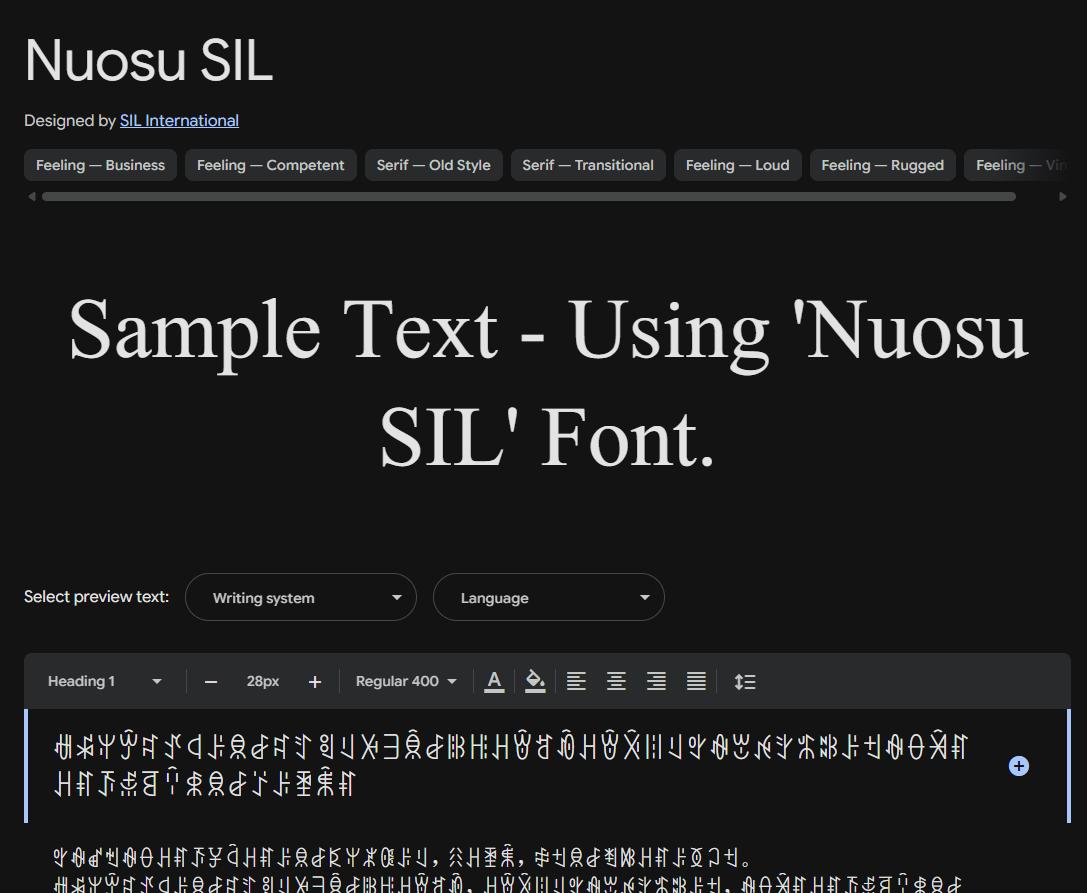Screen dimensions: 1087x893
Task: Select the Serif — Old Style tag
Action: [x=433, y=165]
